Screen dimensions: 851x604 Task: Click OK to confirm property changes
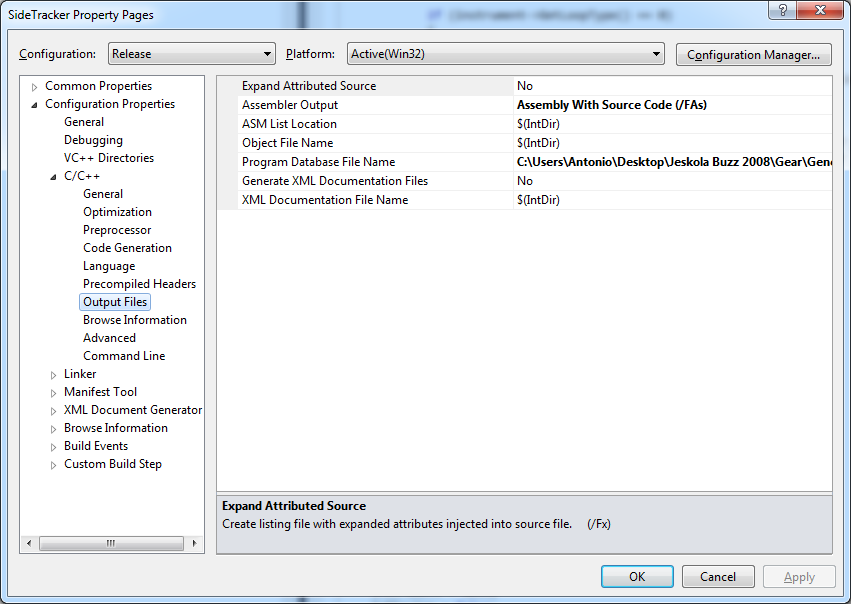click(637, 576)
